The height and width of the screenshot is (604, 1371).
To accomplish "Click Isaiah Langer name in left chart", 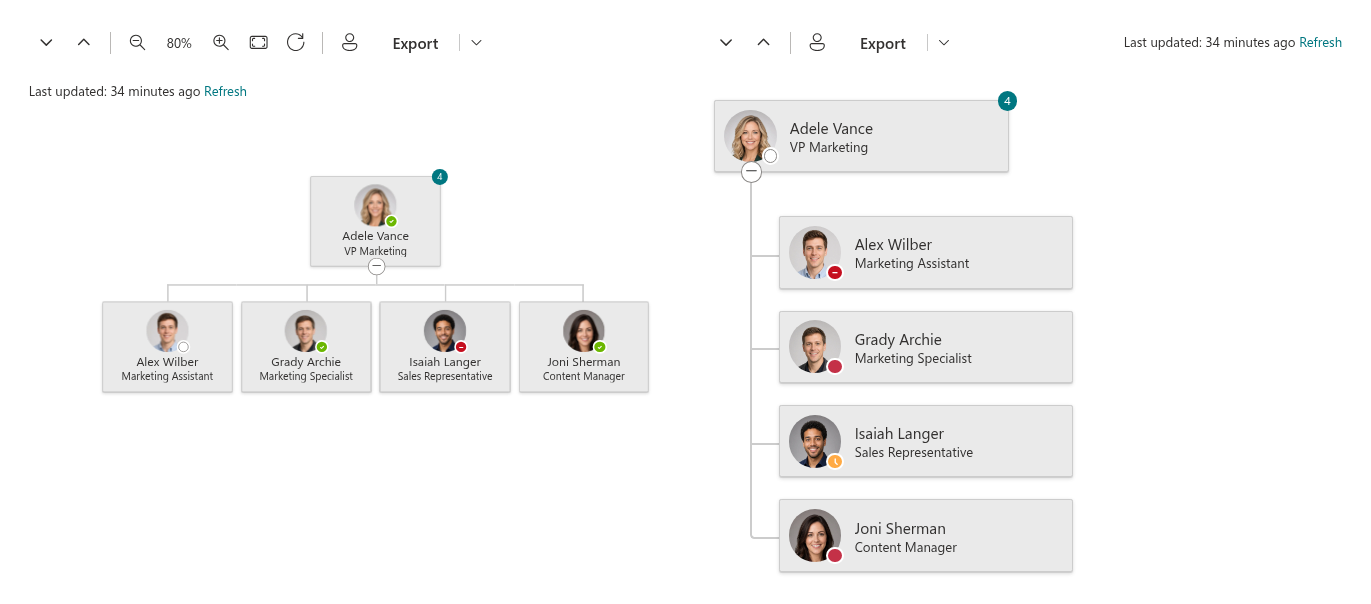I will 445,362.
